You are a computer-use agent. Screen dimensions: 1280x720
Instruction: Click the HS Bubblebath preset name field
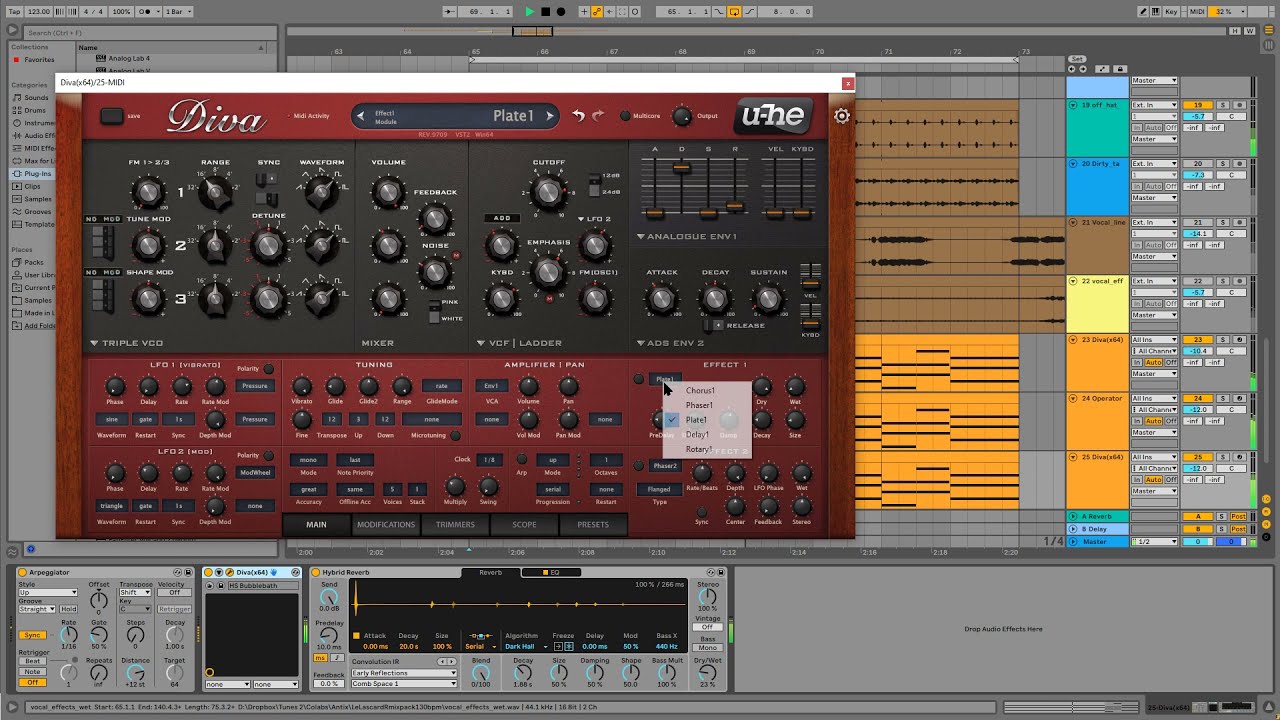pos(262,586)
